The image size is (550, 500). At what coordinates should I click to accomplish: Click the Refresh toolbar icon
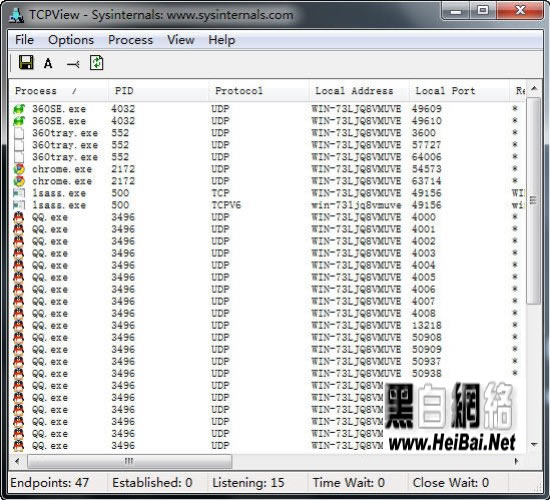96,63
